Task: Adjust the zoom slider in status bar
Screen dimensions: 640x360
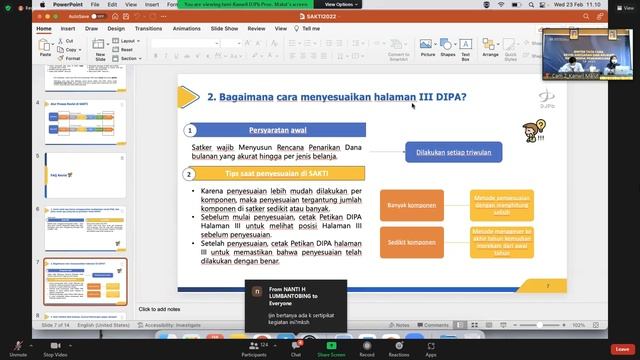Action: (x=539, y=325)
